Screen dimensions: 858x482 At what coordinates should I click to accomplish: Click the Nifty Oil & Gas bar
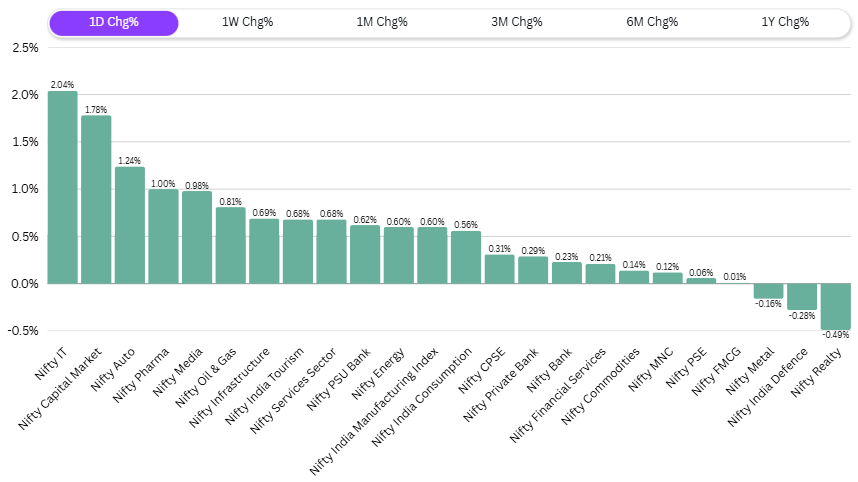point(230,246)
